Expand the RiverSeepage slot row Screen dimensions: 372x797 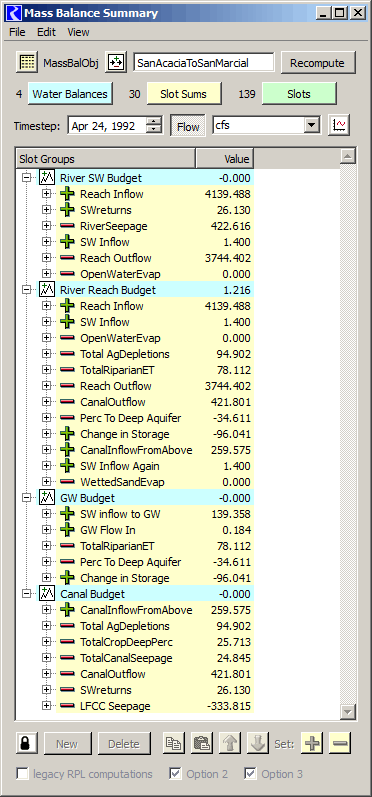47,226
